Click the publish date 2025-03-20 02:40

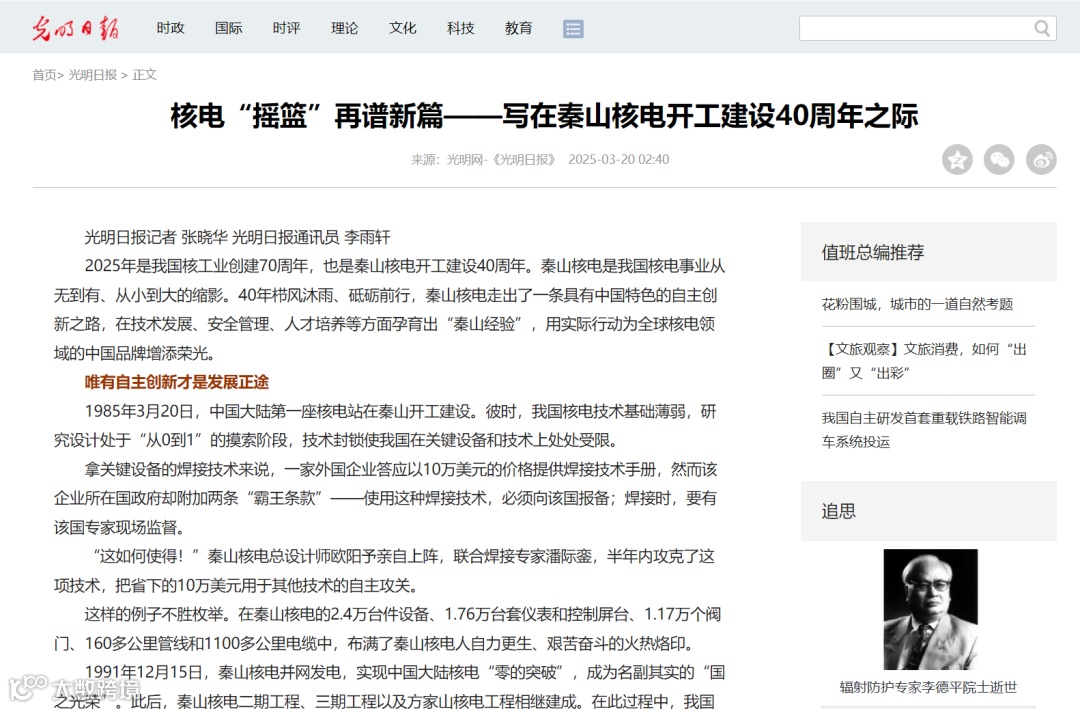[619, 160]
